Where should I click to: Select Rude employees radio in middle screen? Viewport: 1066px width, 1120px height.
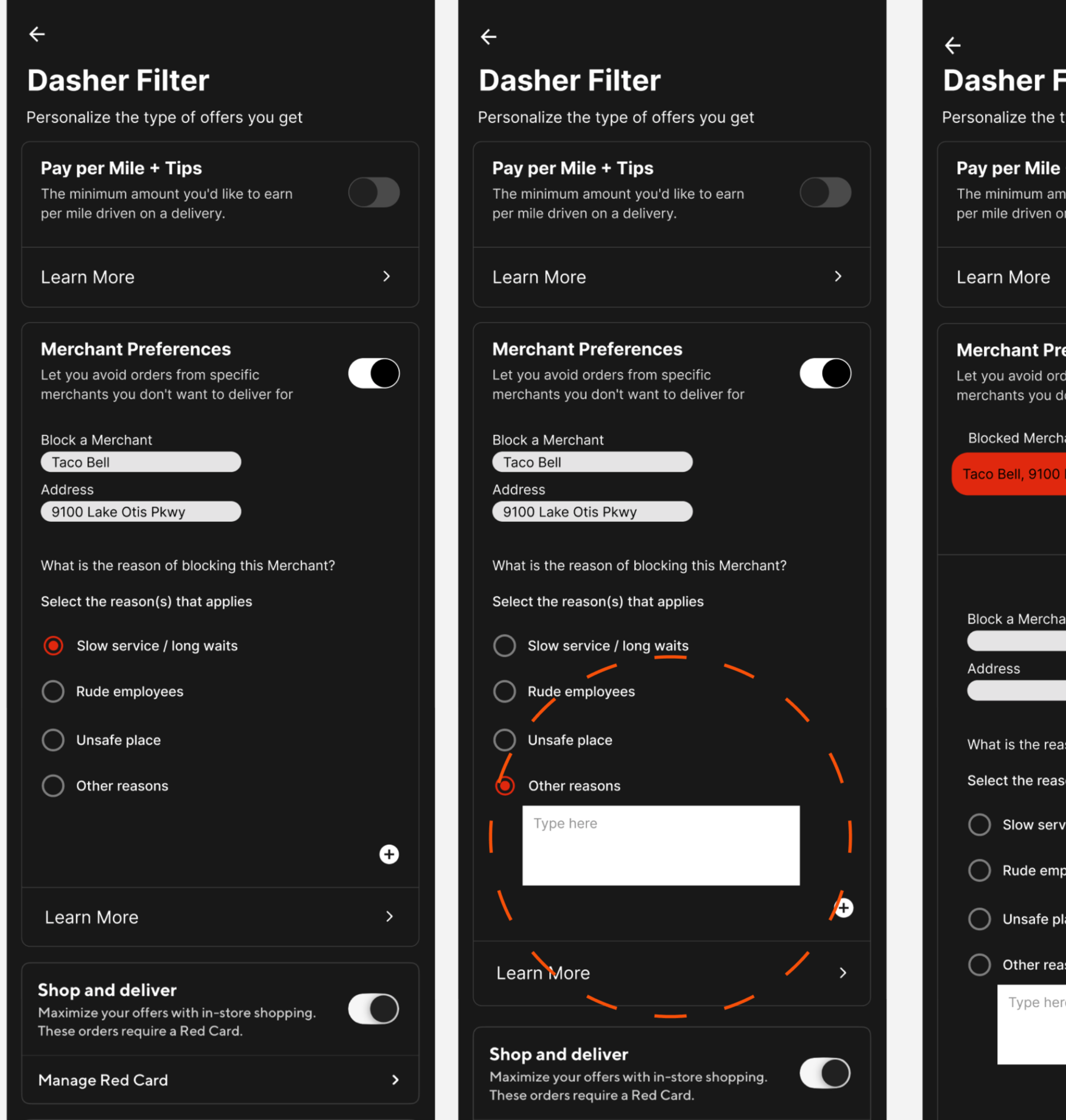tap(505, 691)
